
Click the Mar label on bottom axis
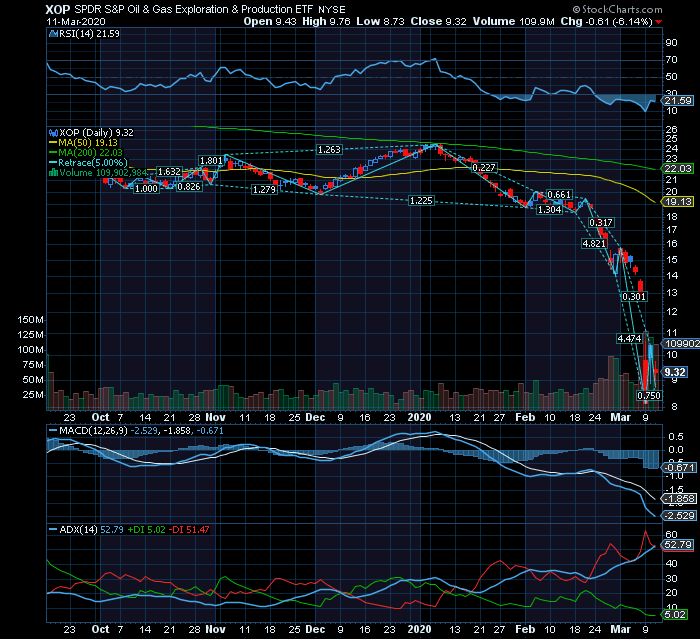tap(621, 630)
